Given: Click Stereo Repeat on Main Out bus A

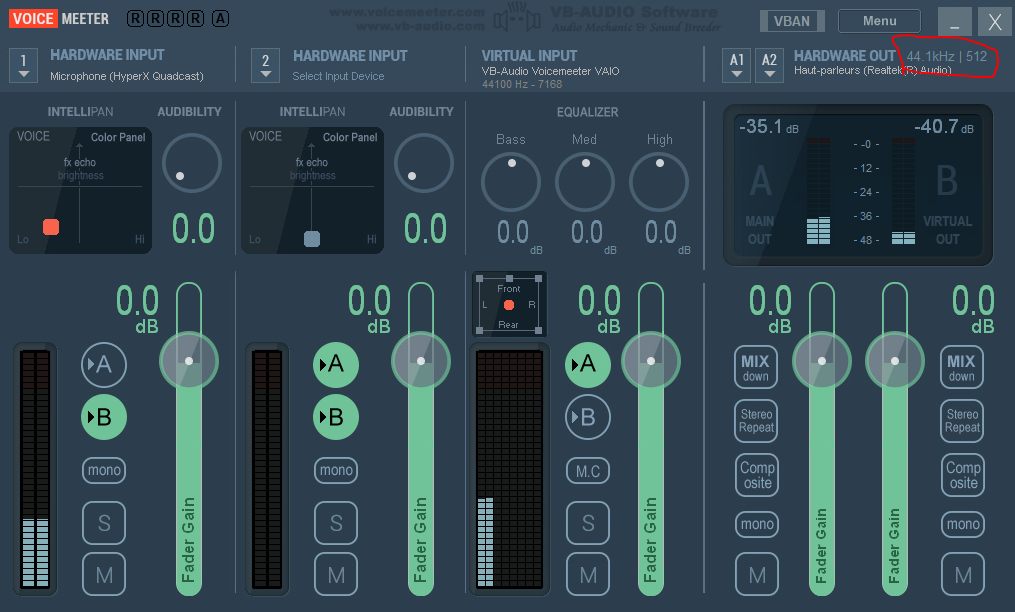Looking at the screenshot, I should [756, 421].
